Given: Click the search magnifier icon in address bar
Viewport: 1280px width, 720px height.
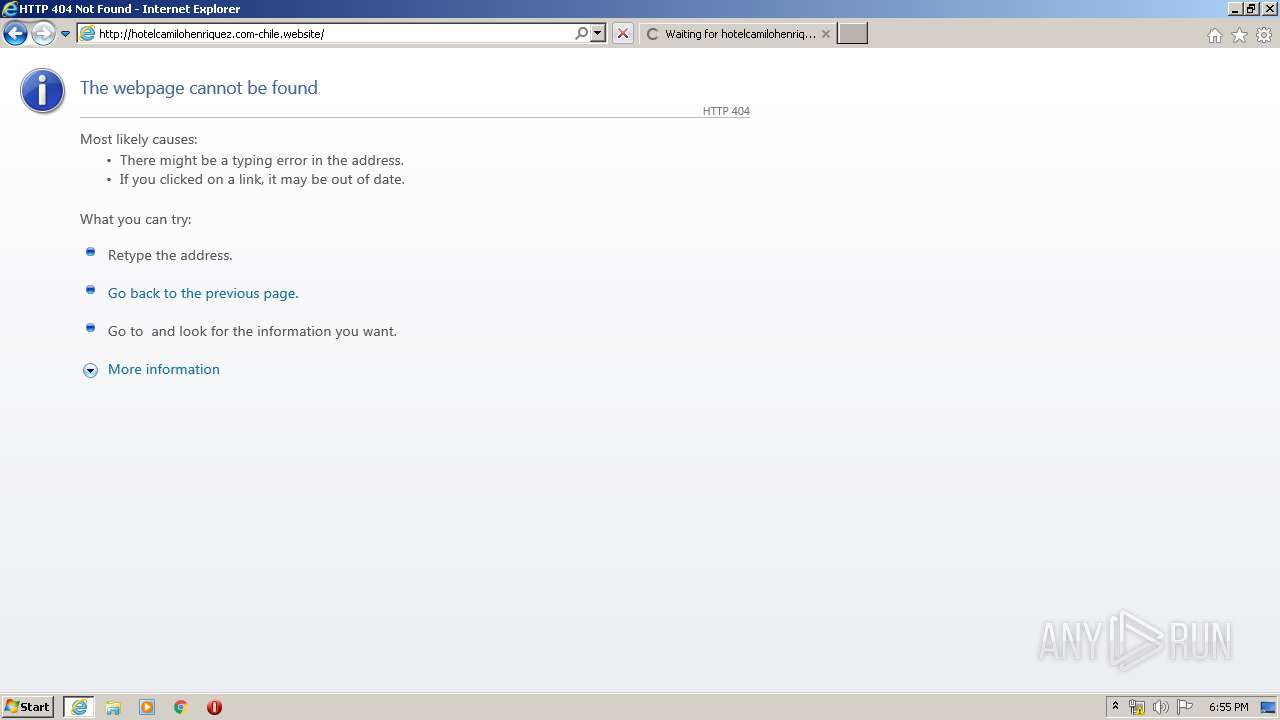Looking at the screenshot, I should pyautogui.click(x=581, y=34).
